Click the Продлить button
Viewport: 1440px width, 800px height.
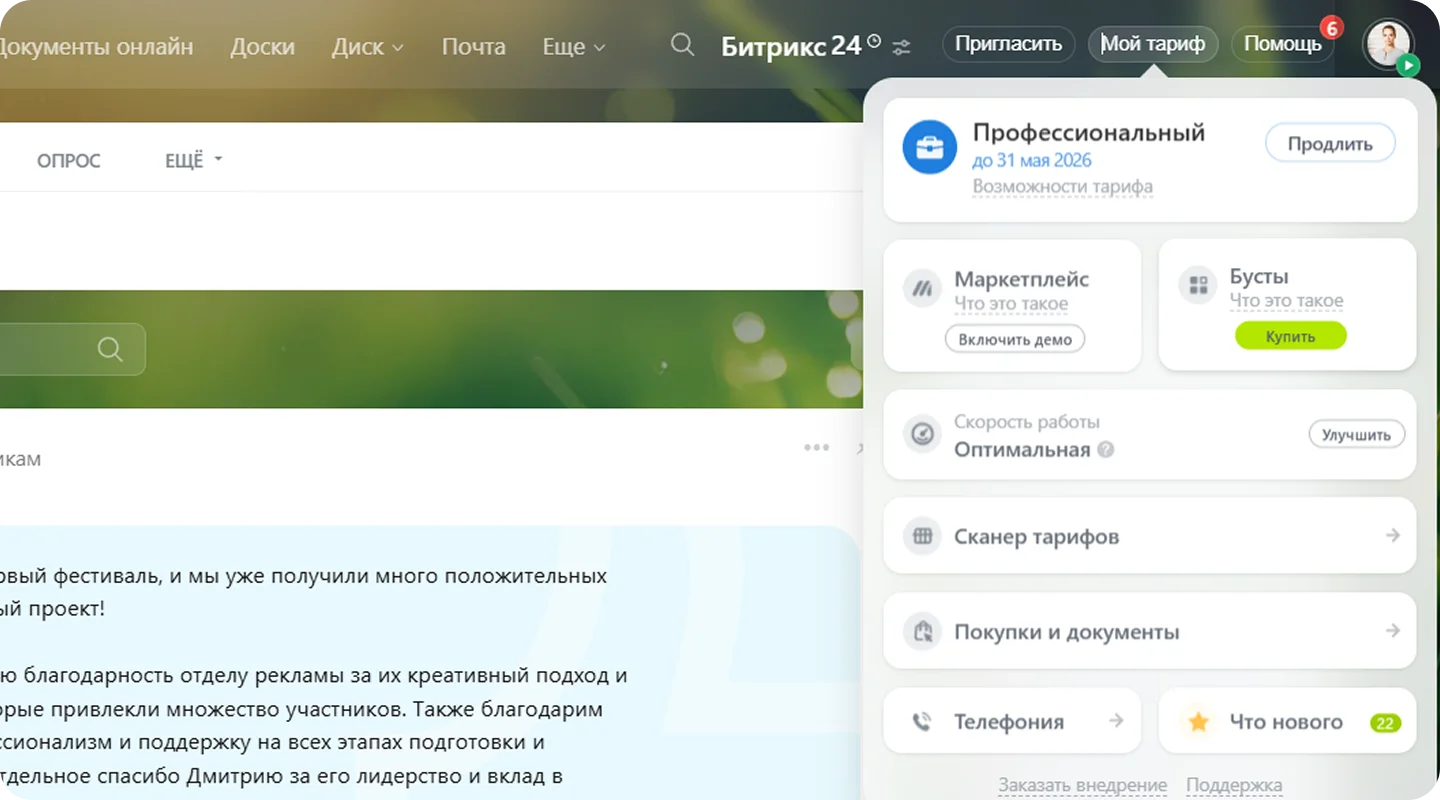pos(1329,144)
